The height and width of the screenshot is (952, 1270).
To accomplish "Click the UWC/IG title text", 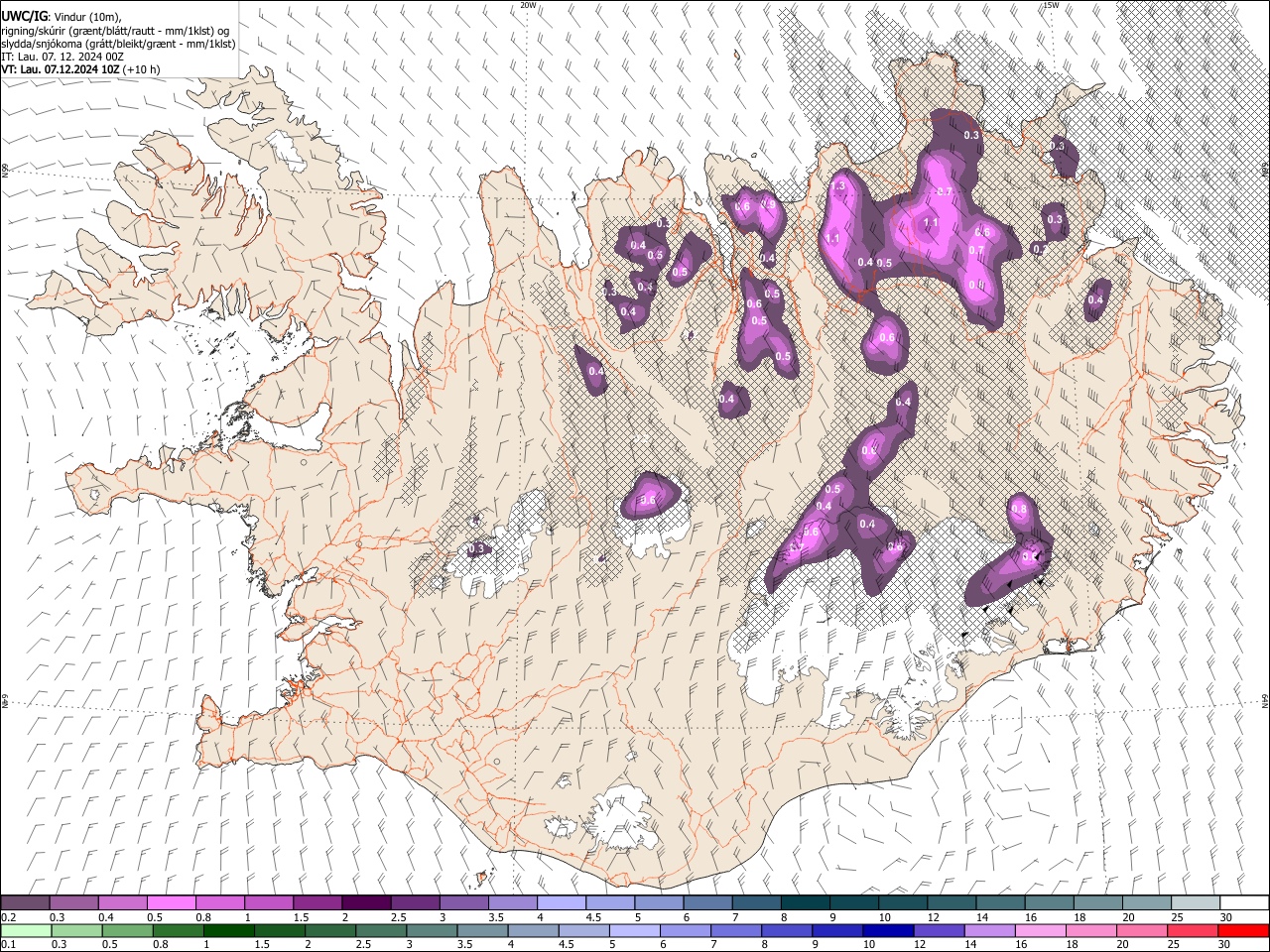I will [24, 15].
